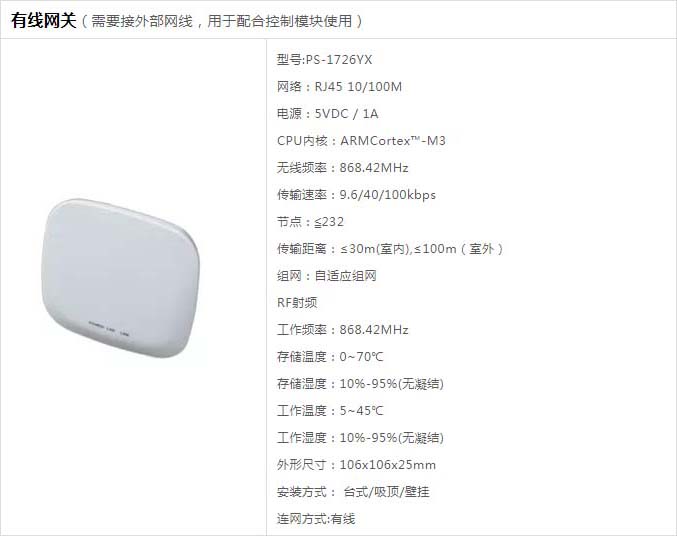
Task: Click the 存储湿度 10%-95% line
Action: pyautogui.click(x=361, y=384)
